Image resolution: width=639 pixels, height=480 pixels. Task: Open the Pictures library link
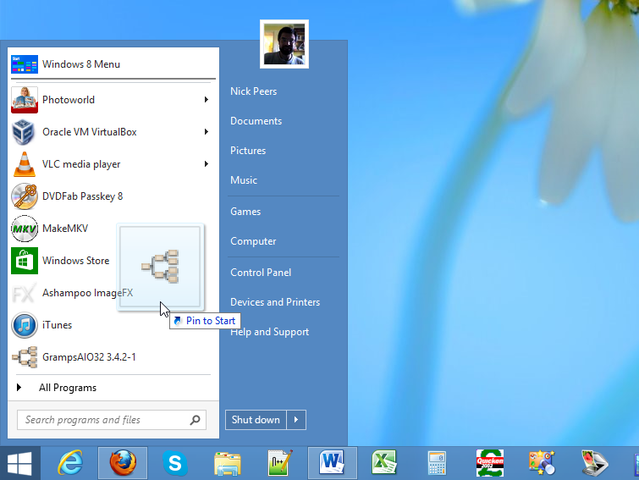248,151
